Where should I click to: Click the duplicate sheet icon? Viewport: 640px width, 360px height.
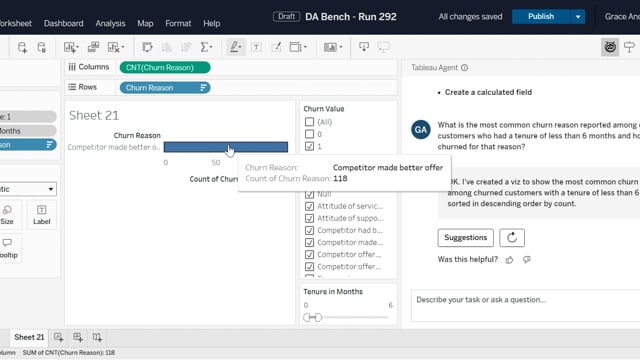coord(93,47)
